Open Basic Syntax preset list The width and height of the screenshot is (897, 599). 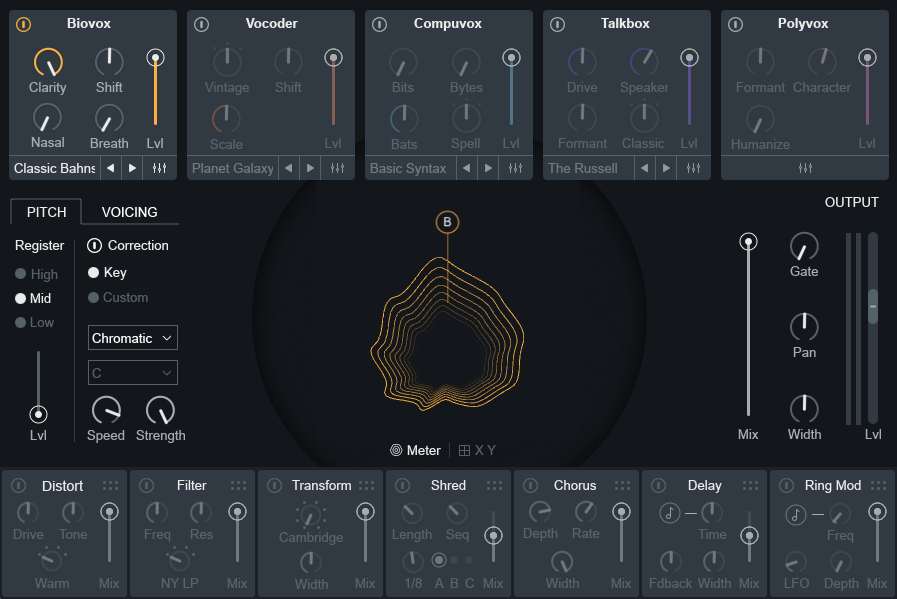pos(411,168)
